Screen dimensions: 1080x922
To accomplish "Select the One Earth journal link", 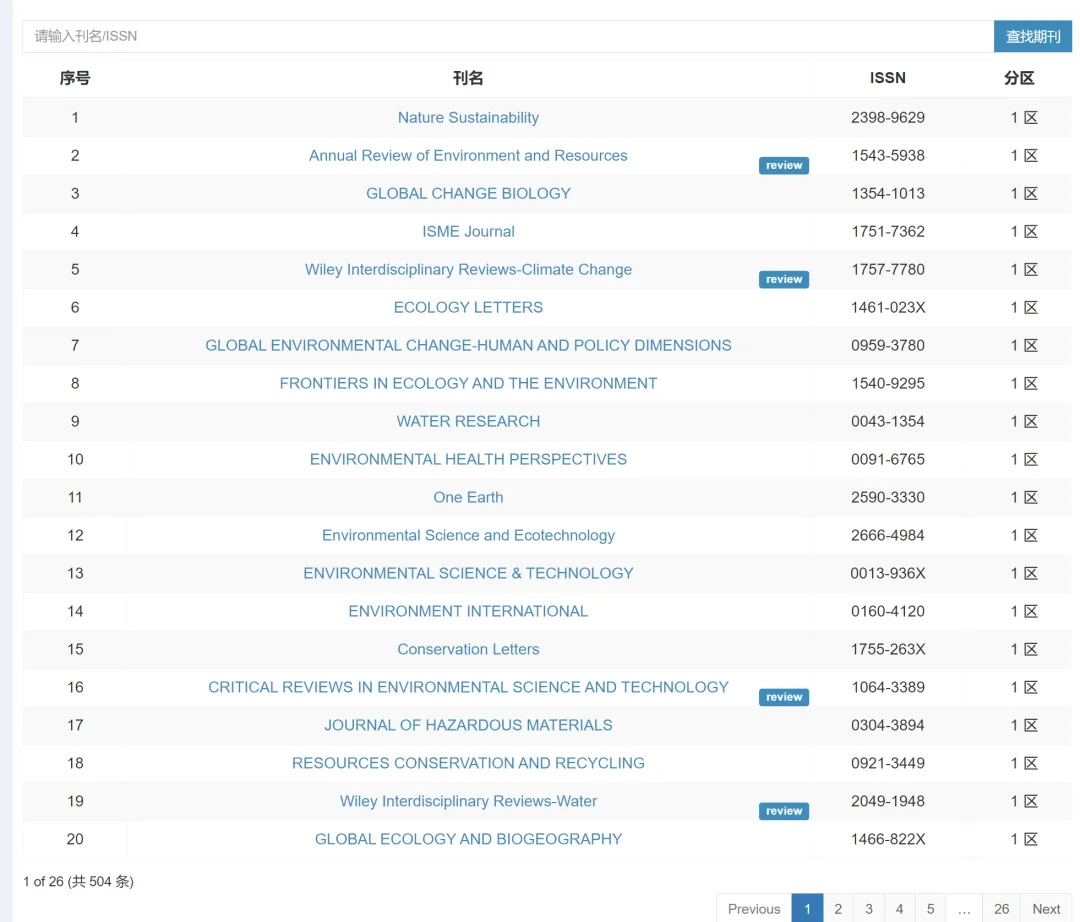I will [x=468, y=498].
